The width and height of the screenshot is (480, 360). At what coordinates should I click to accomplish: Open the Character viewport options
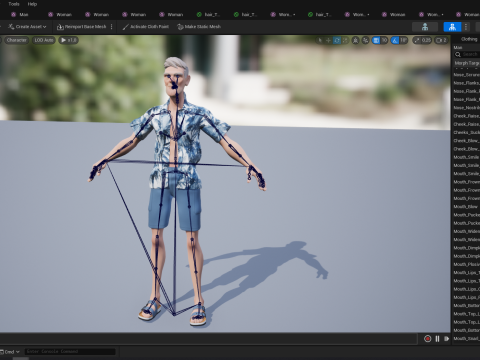16,40
